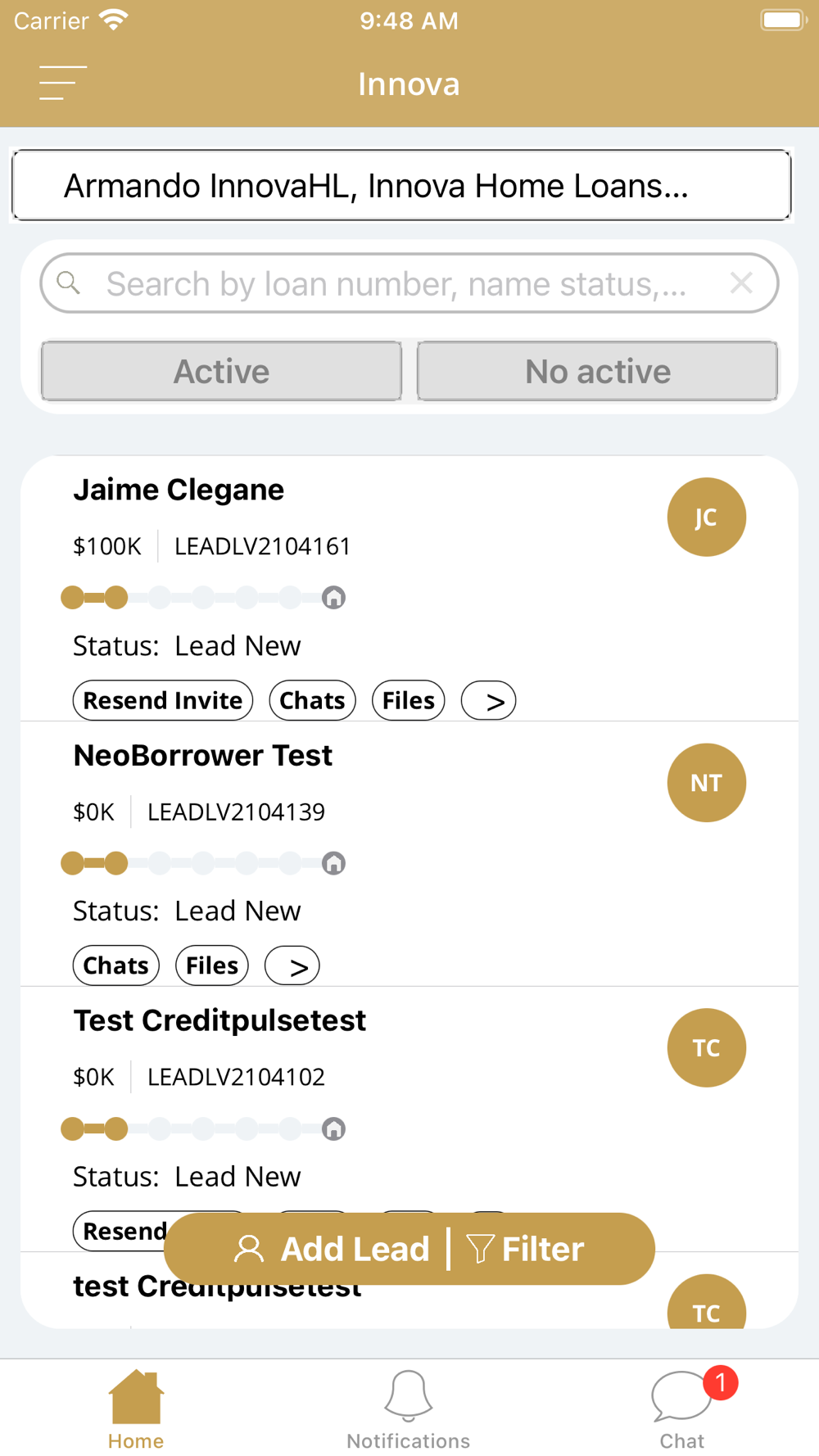This screenshot has width=819, height=1456.
Task: Expand more actions arrow for Jaime Clegane
Action: click(x=489, y=701)
